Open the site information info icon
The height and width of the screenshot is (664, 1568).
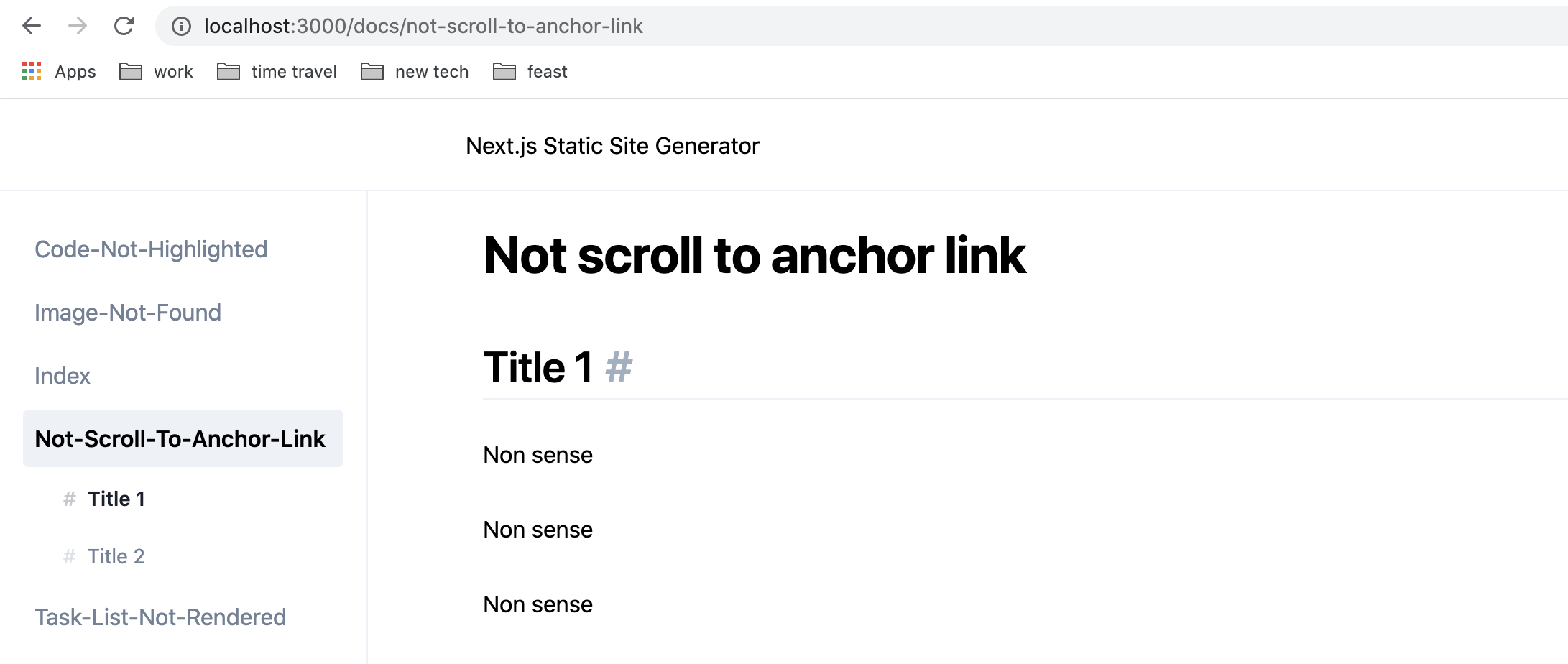tap(180, 26)
